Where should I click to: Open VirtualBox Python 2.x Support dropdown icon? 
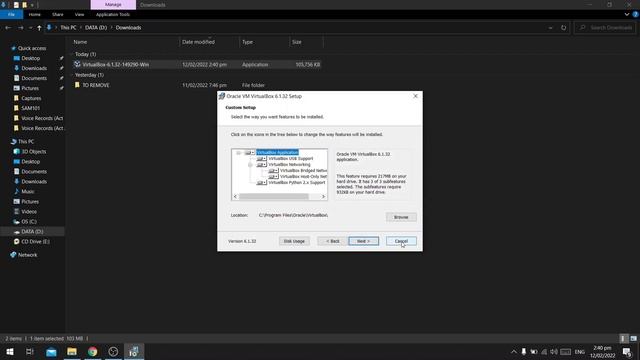(262, 183)
